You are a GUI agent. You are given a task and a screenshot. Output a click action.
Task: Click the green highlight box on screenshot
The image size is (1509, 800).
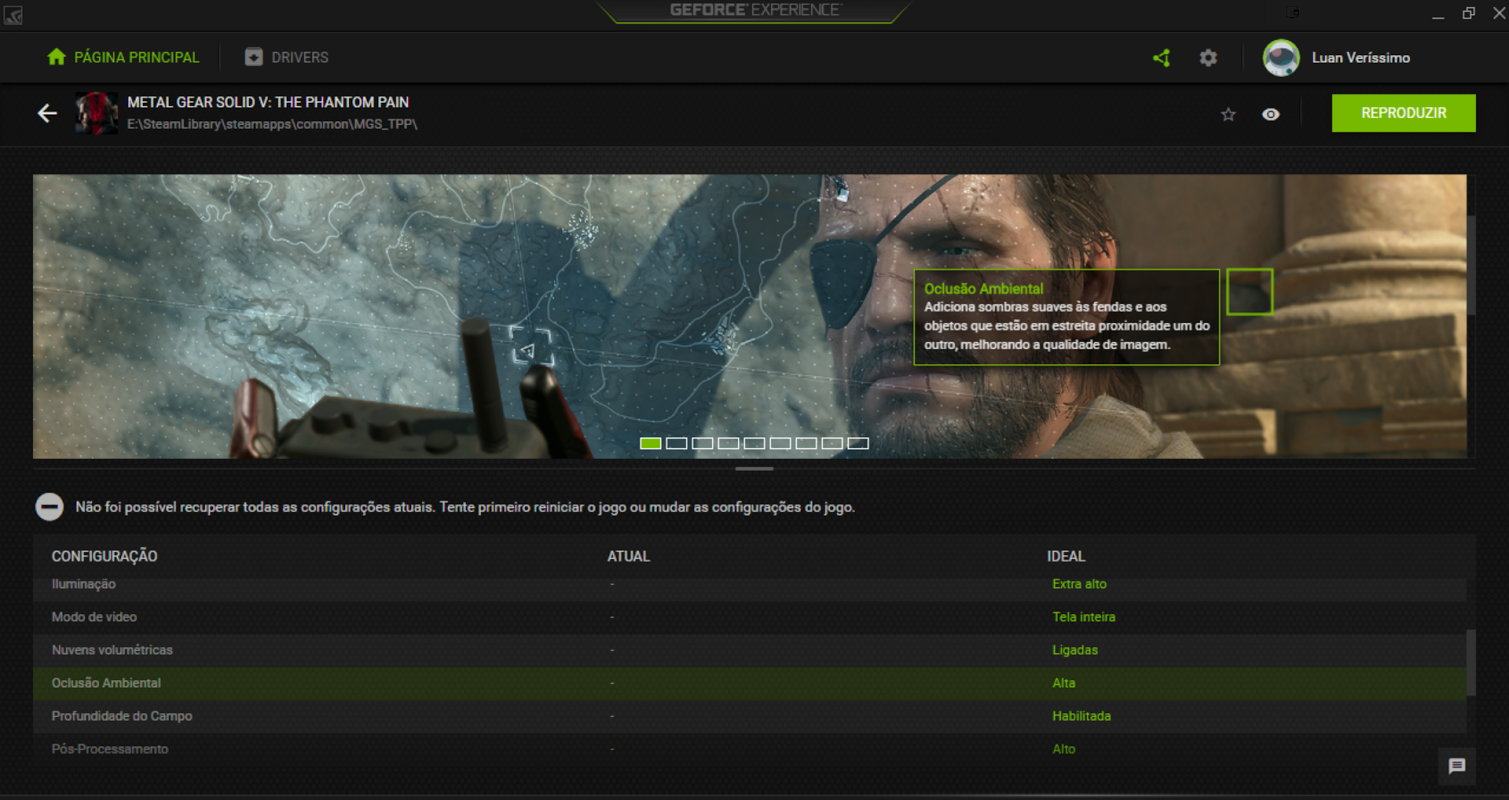point(1249,291)
